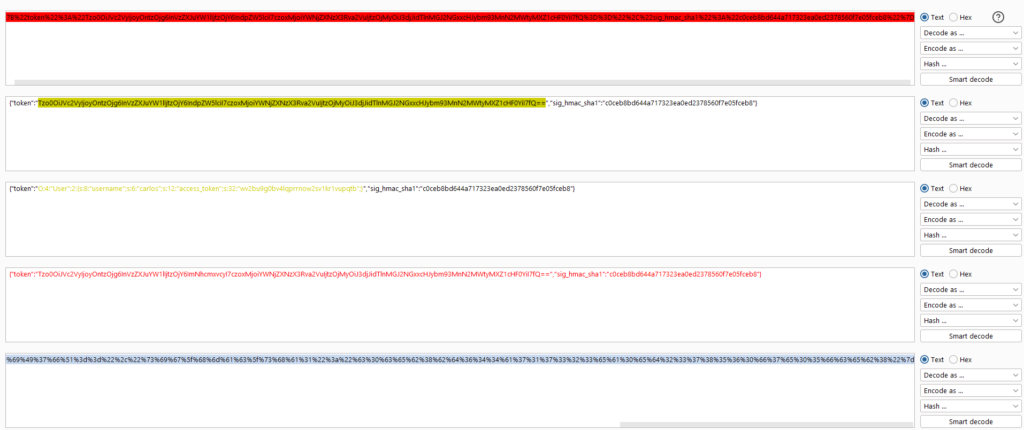Select Text radio for the %69%49 percent-encoded row
Viewport: 1024px width, 430px height.
(925, 359)
